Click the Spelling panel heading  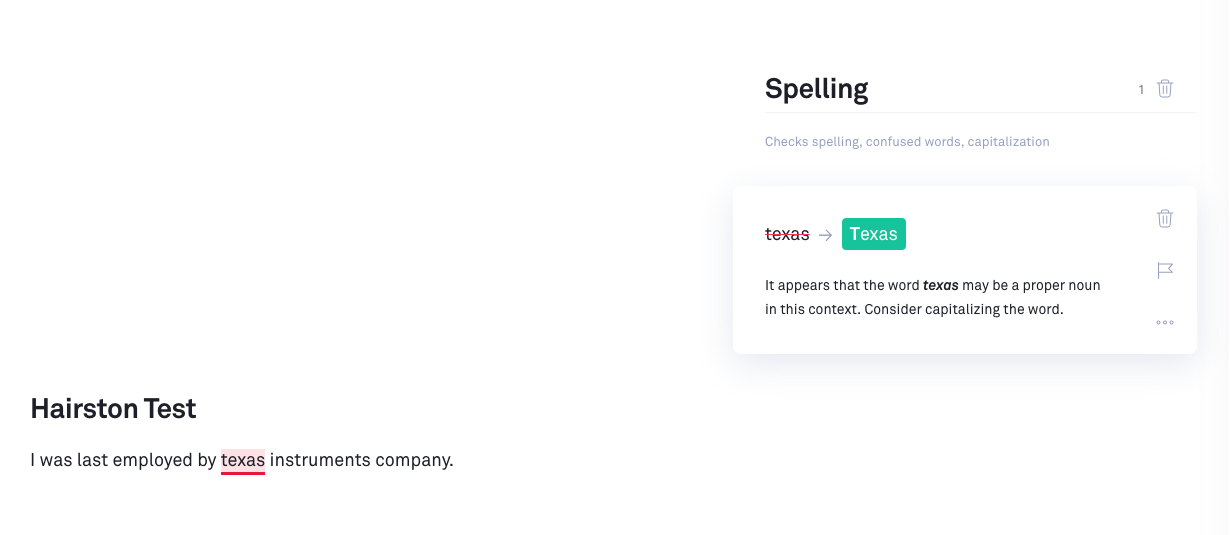816,89
